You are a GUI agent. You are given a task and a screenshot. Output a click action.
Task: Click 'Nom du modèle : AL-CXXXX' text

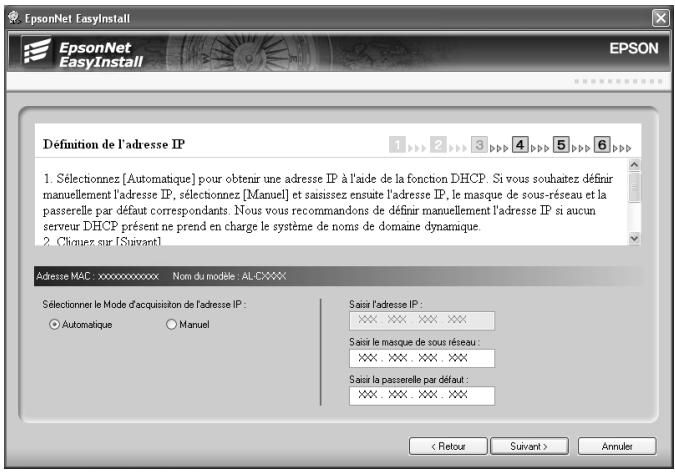click(x=229, y=276)
